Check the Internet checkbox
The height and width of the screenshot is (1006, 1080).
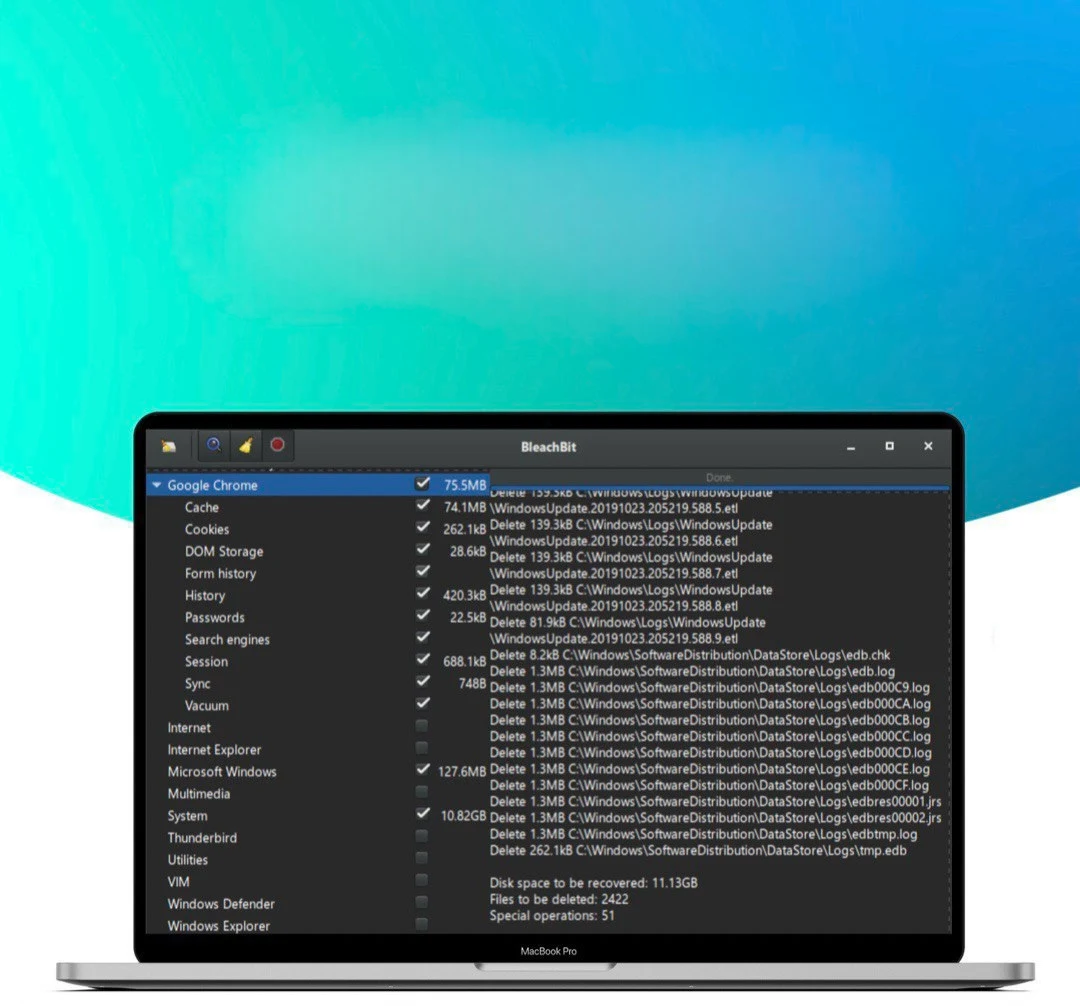[x=422, y=726]
